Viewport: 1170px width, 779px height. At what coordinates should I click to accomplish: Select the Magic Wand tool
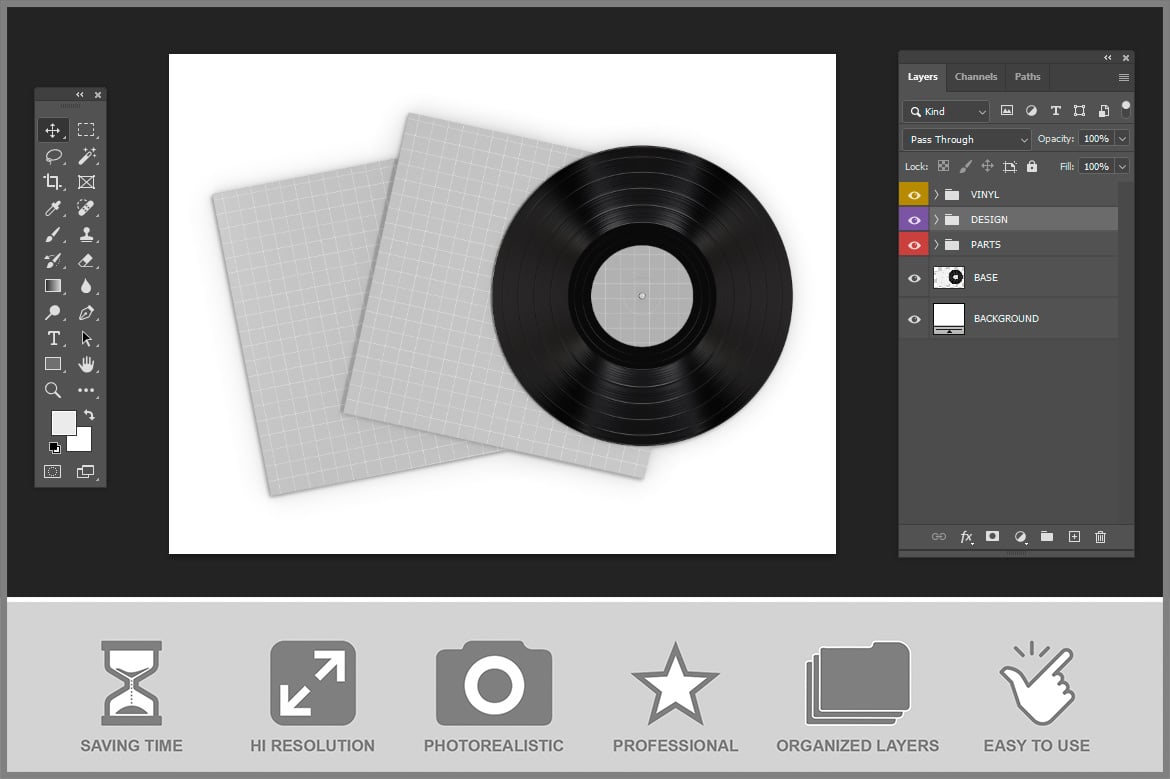pyautogui.click(x=87, y=156)
